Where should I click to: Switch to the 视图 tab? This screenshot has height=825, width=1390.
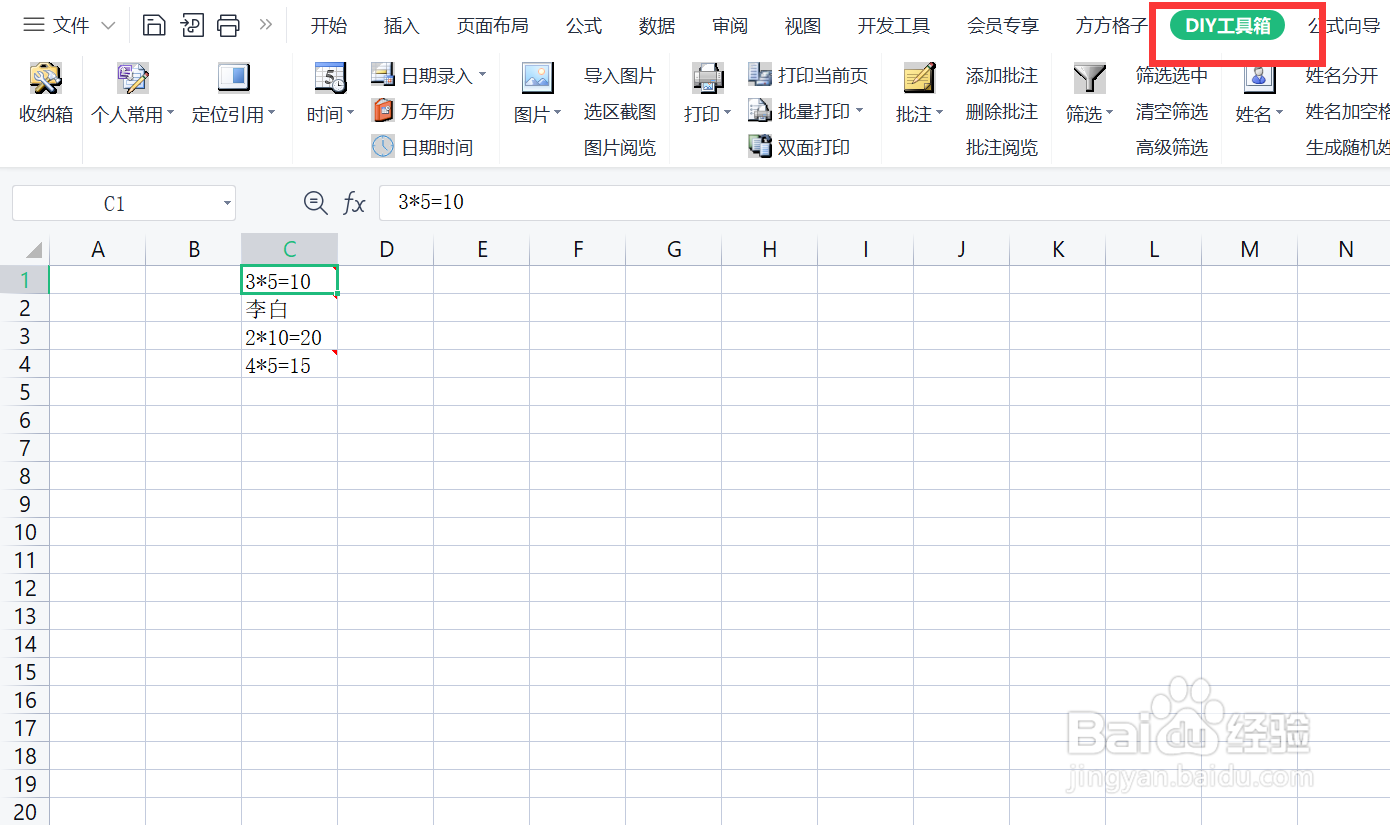click(803, 26)
